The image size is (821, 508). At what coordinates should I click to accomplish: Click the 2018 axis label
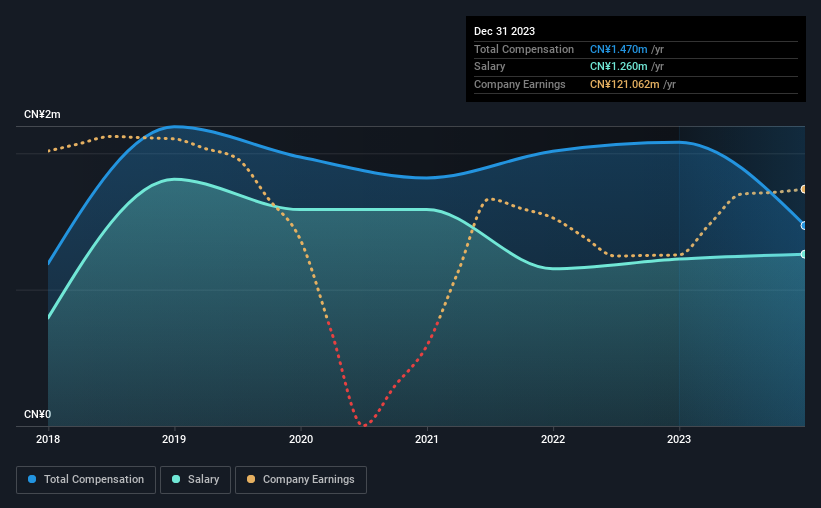48,439
